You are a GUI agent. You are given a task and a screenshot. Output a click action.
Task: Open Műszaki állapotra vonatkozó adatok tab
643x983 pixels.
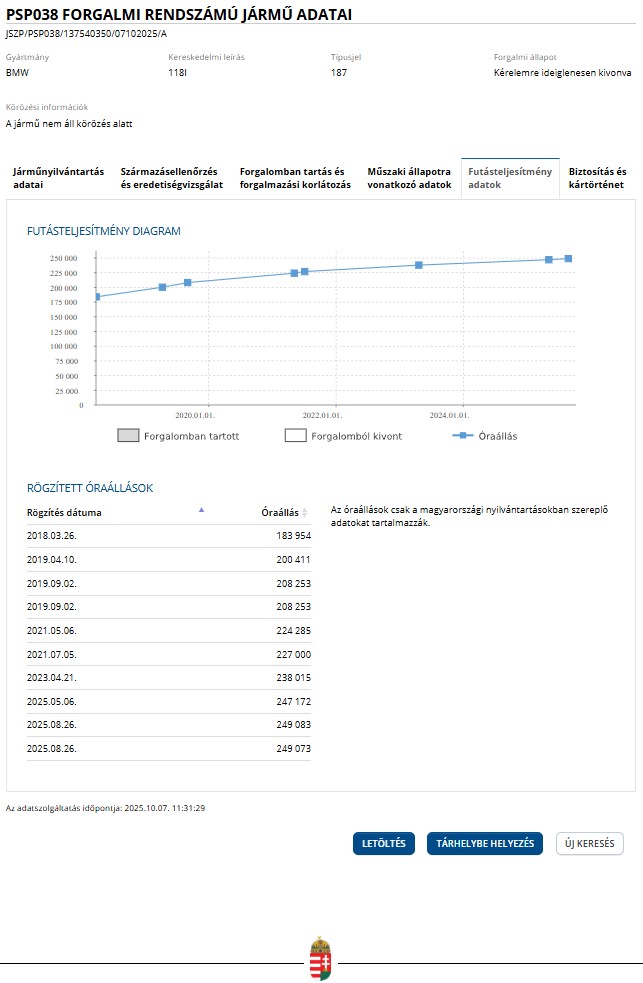pyautogui.click(x=409, y=178)
